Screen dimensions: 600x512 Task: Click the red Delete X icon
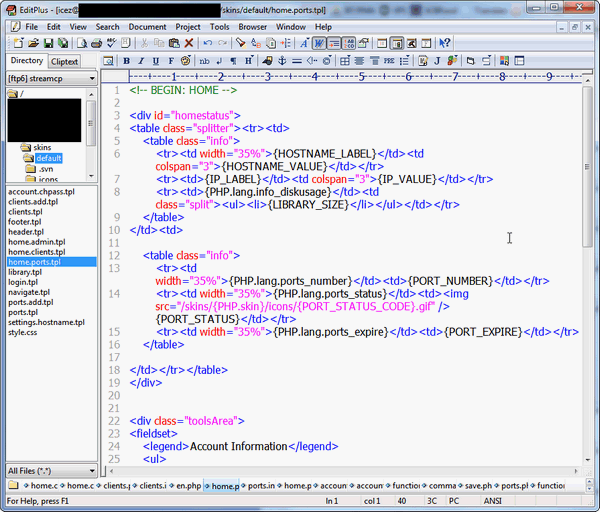pos(188,43)
